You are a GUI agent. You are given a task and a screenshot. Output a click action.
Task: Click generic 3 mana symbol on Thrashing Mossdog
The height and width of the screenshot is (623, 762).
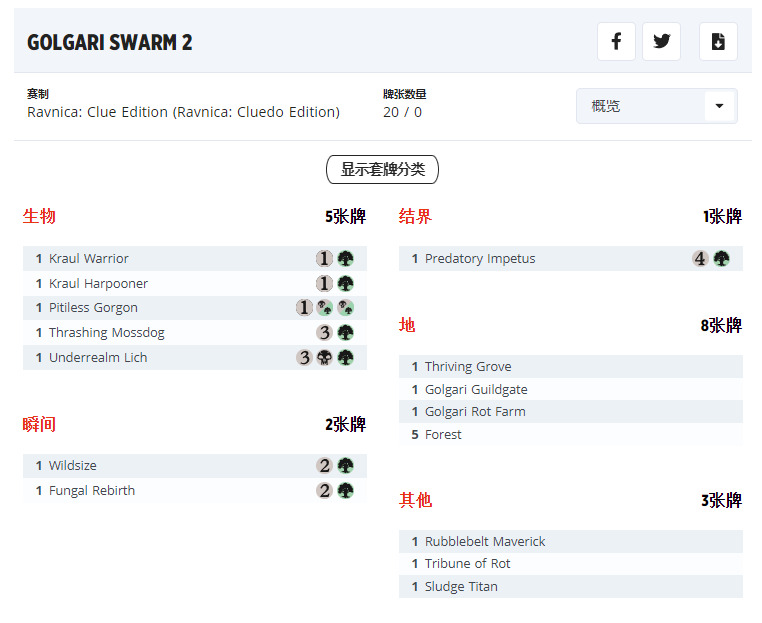pyautogui.click(x=324, y=333)
